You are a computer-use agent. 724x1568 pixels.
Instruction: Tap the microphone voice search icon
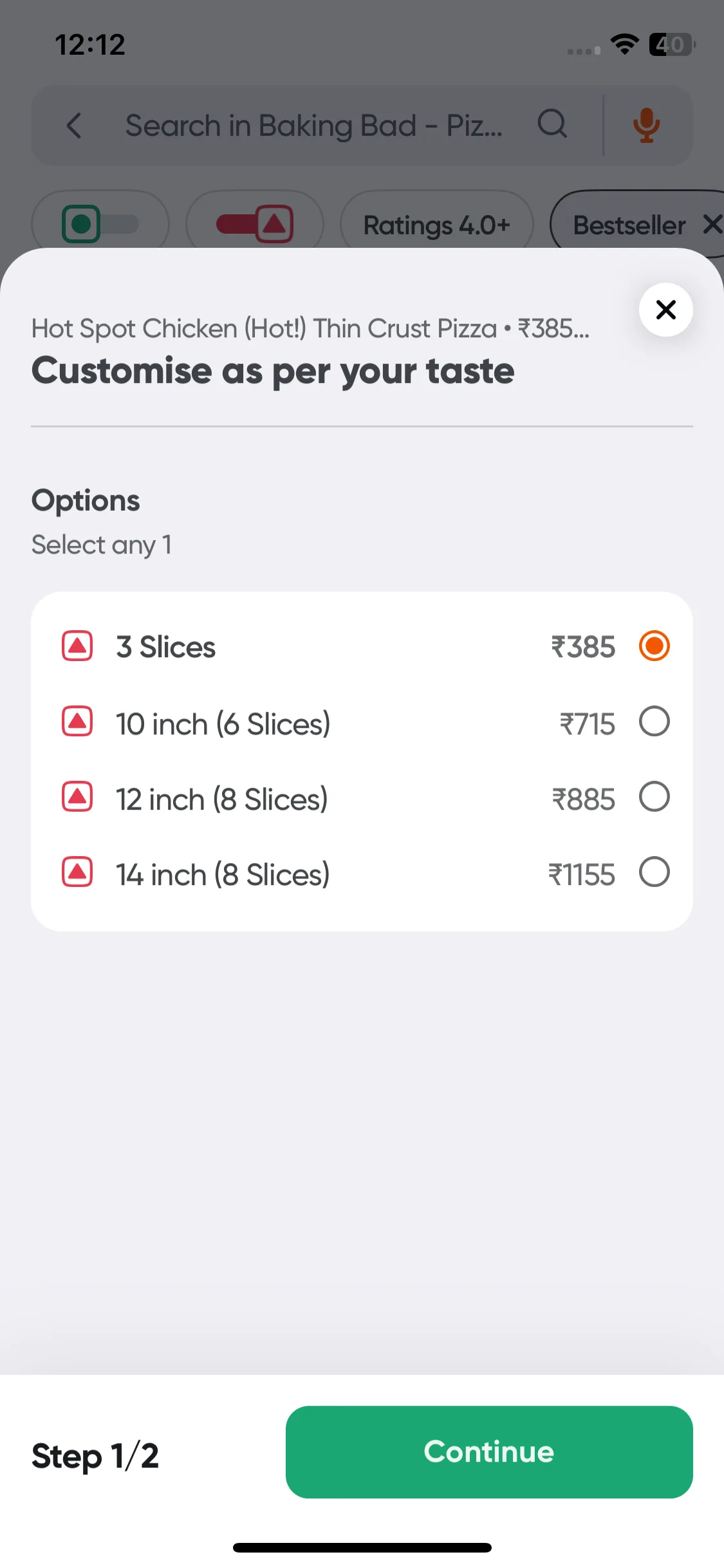tap(646, 126)
